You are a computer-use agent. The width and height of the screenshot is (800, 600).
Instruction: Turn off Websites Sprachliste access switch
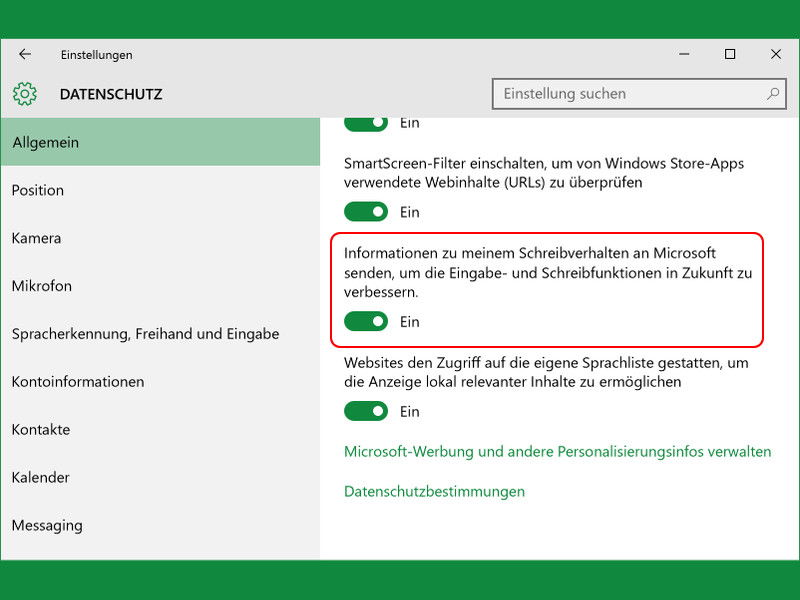[x=366, y=411]
